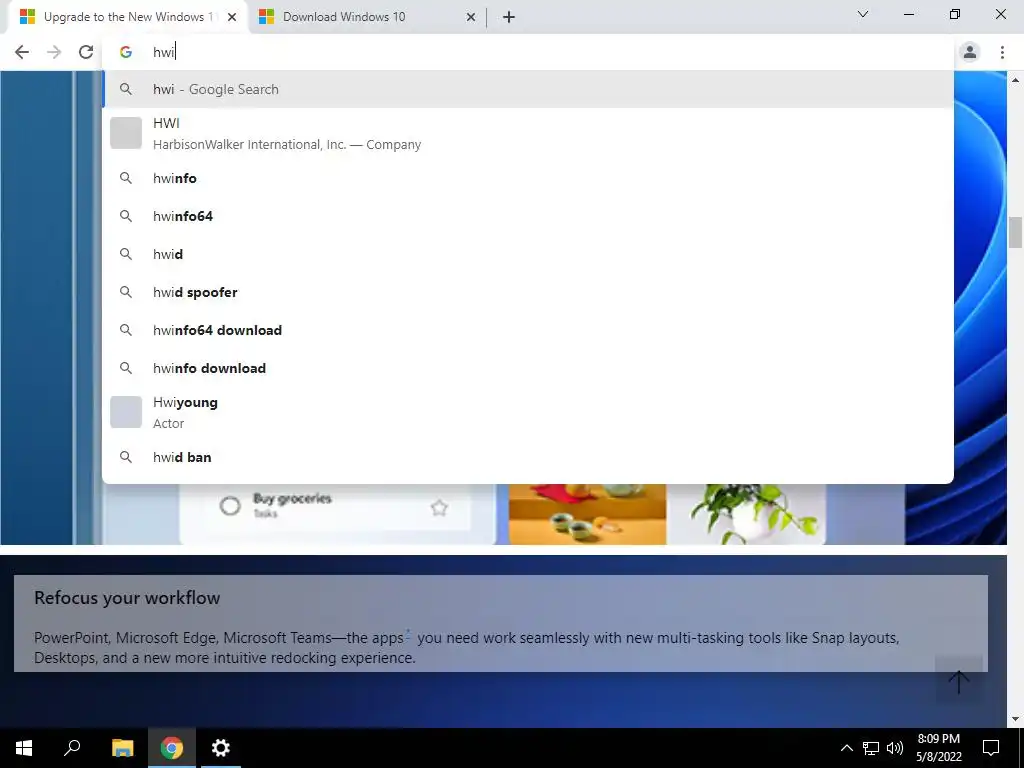Select the HWI HarbisonWalker International suggestion
Viewport: 1024px width, 768px height.
coord(528,133)
